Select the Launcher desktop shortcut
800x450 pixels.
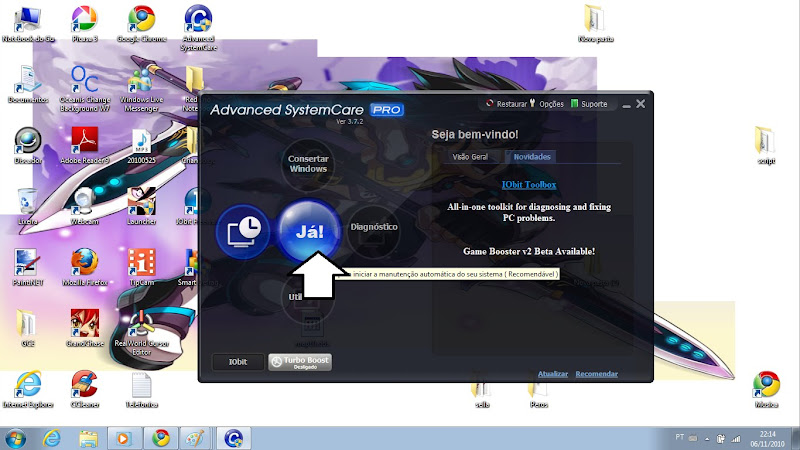click(141, 207)
